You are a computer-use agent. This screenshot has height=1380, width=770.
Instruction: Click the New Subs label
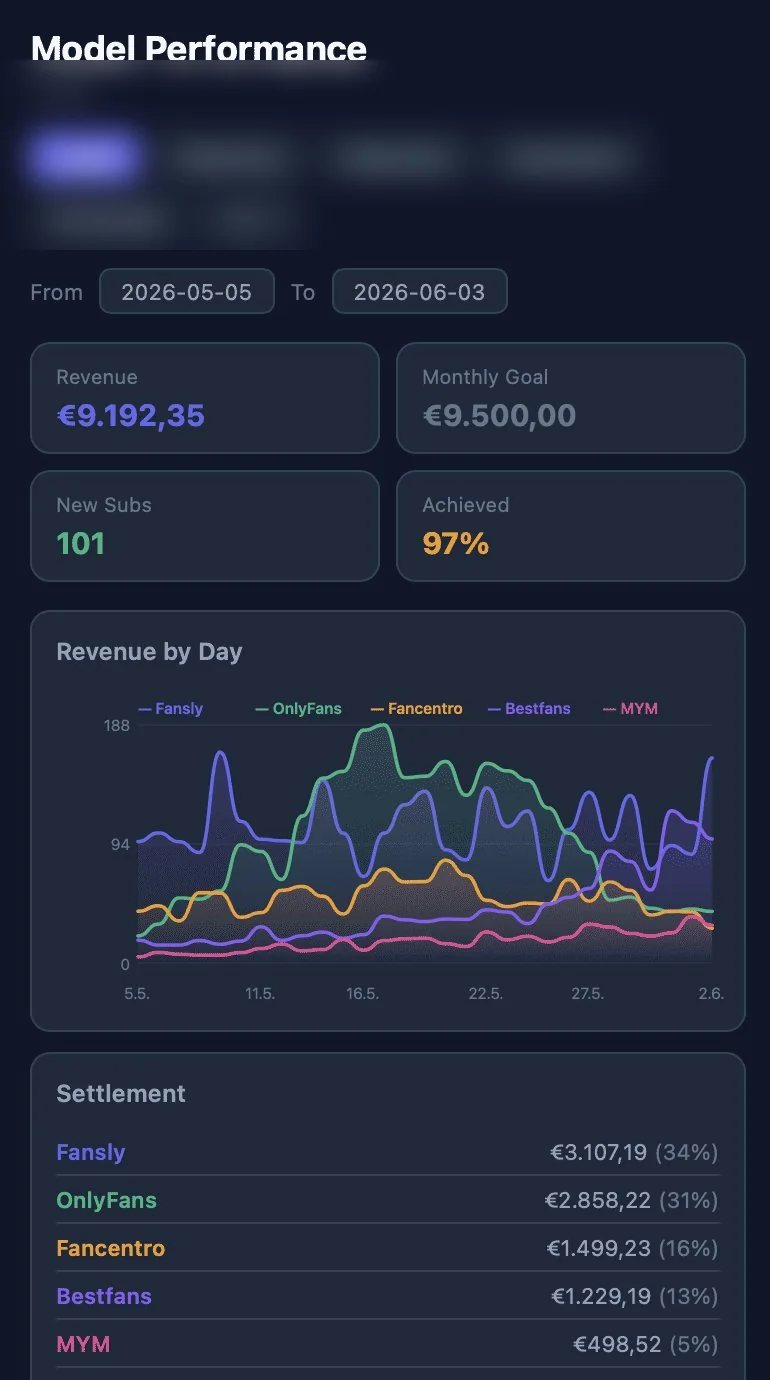coord(104,505)
